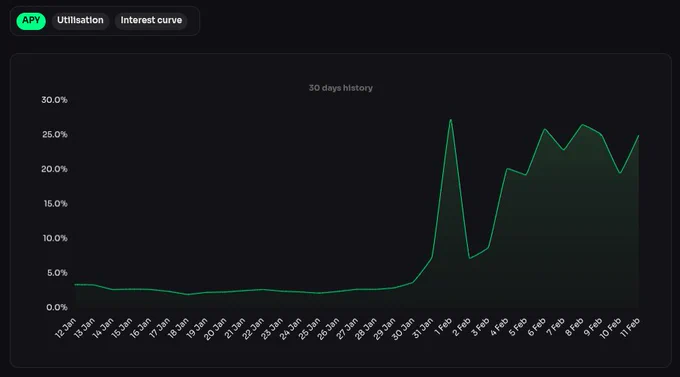Click the 11 Feb date label
This screenshot has height=377, width=680.
(630, 328)
